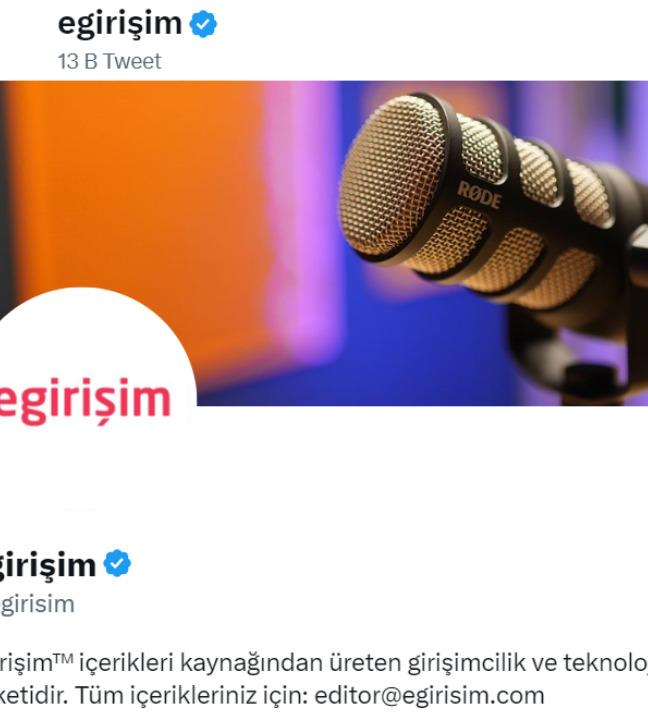
Task: Open the microphone banner header photo
Action: [x=324, y=243]
